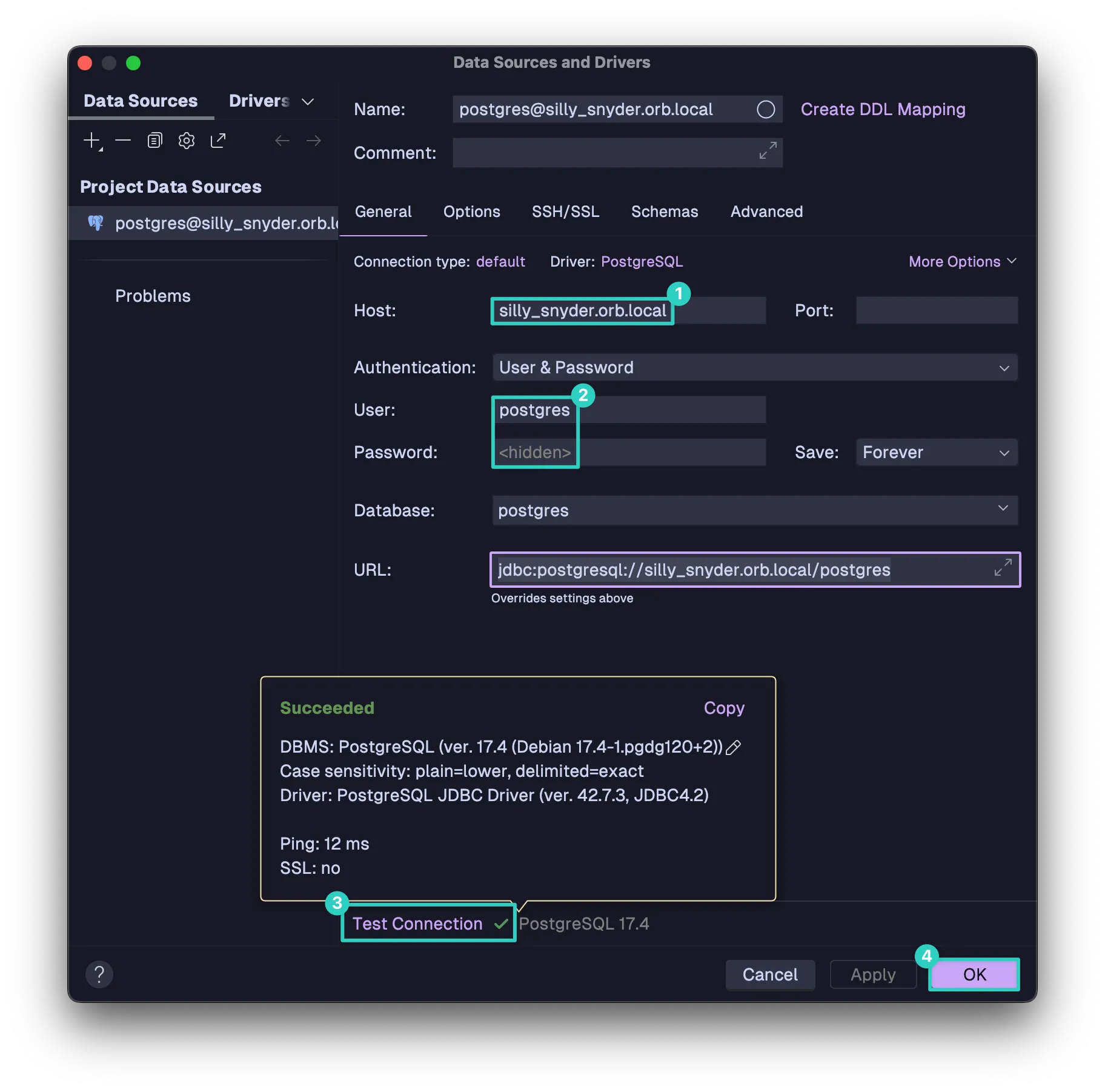
Task: Click the Case sensitivity line in popup
Action: 462,771
